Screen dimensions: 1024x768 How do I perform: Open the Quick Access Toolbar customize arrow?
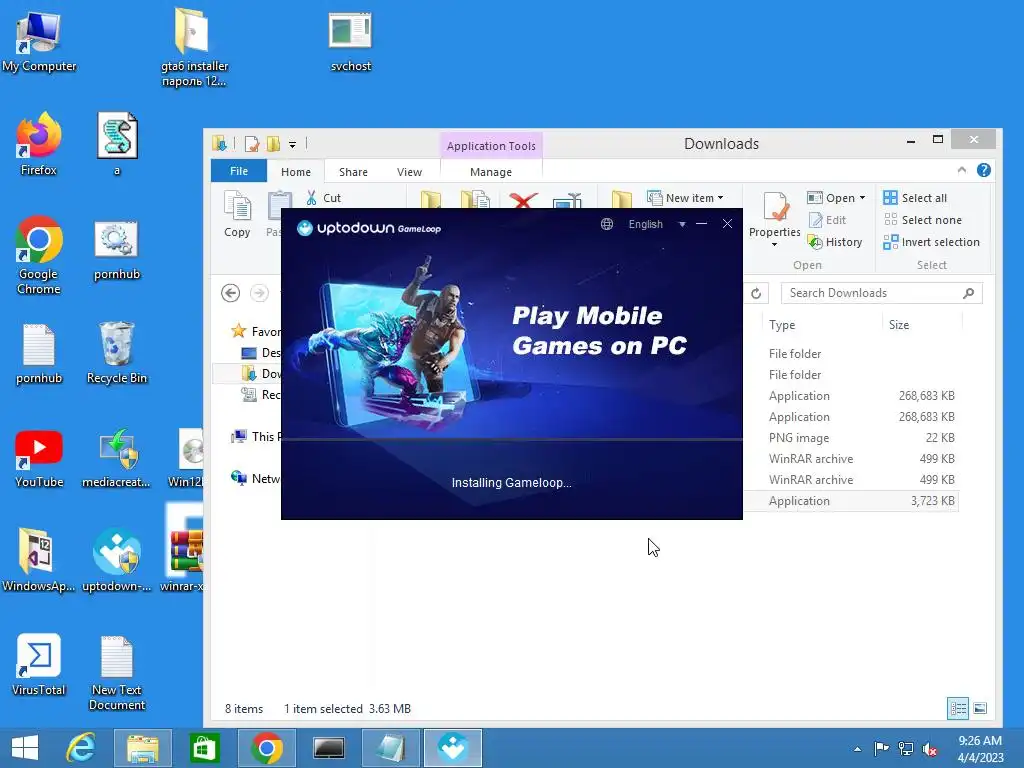pyautogui.click(x=293, y=144)
